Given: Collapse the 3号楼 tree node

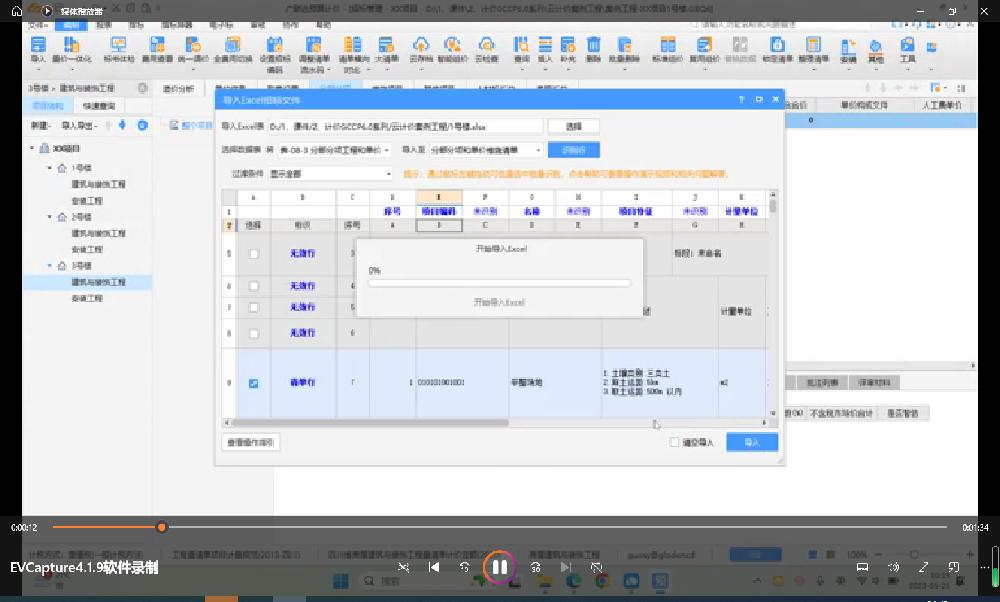Looking at the screenshot, I should coord(50,265).
